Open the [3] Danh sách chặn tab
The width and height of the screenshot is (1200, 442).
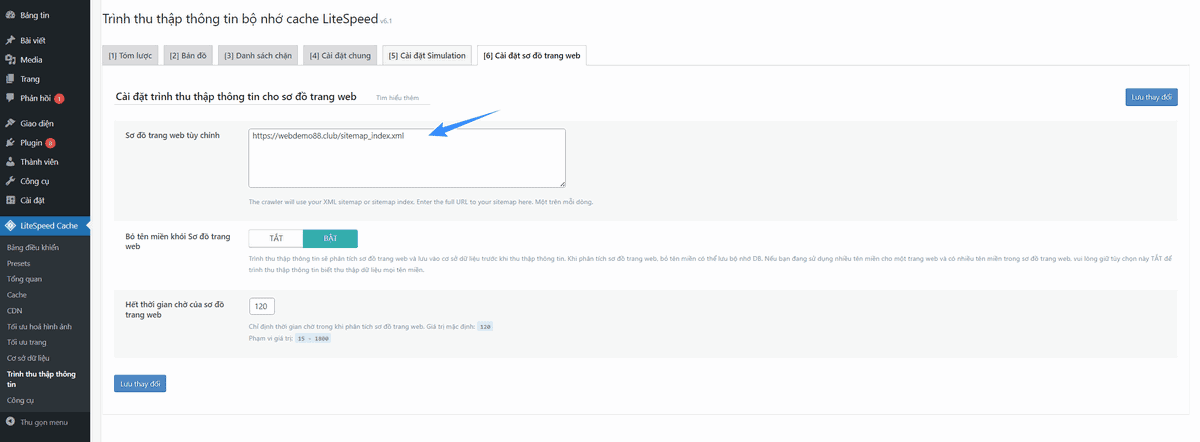click(258, 56)
